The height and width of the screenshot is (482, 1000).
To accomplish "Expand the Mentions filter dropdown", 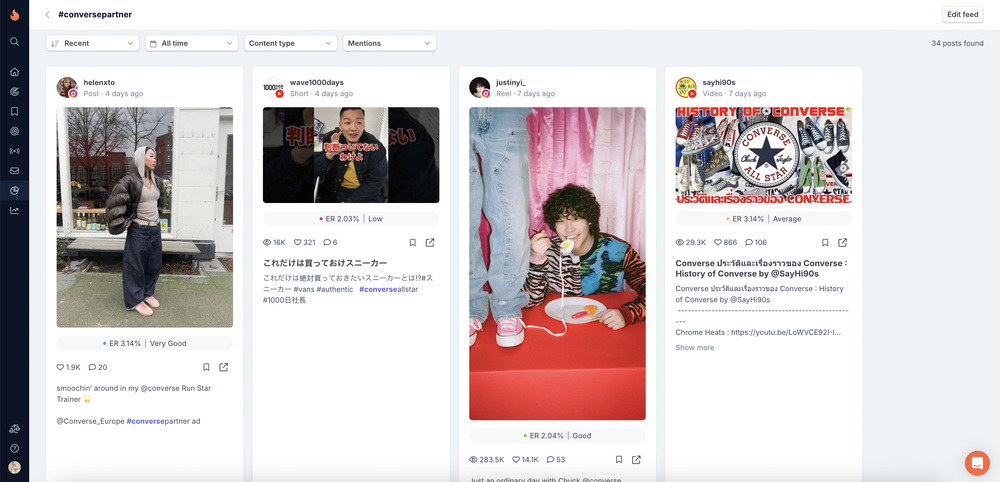I will coord(390,43).
